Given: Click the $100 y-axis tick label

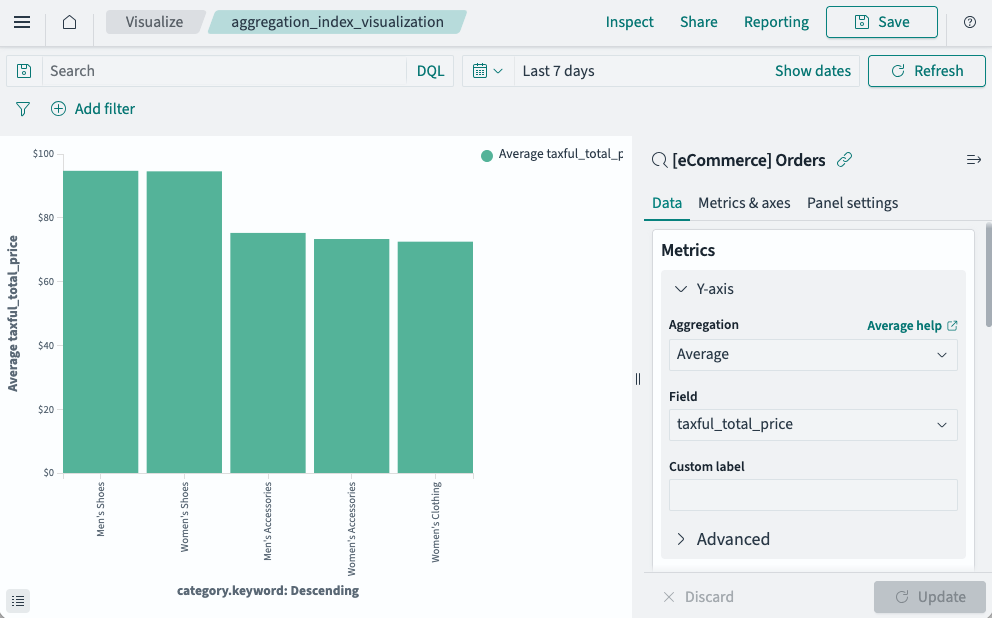Looking at the screenshot, I should 44,154.
